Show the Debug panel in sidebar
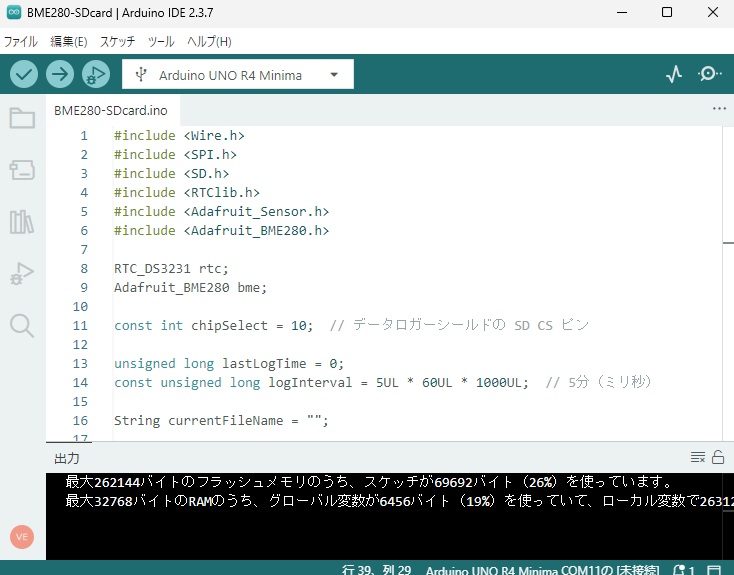Viewport: 734px width, 575px height. [x=22, y=273]
